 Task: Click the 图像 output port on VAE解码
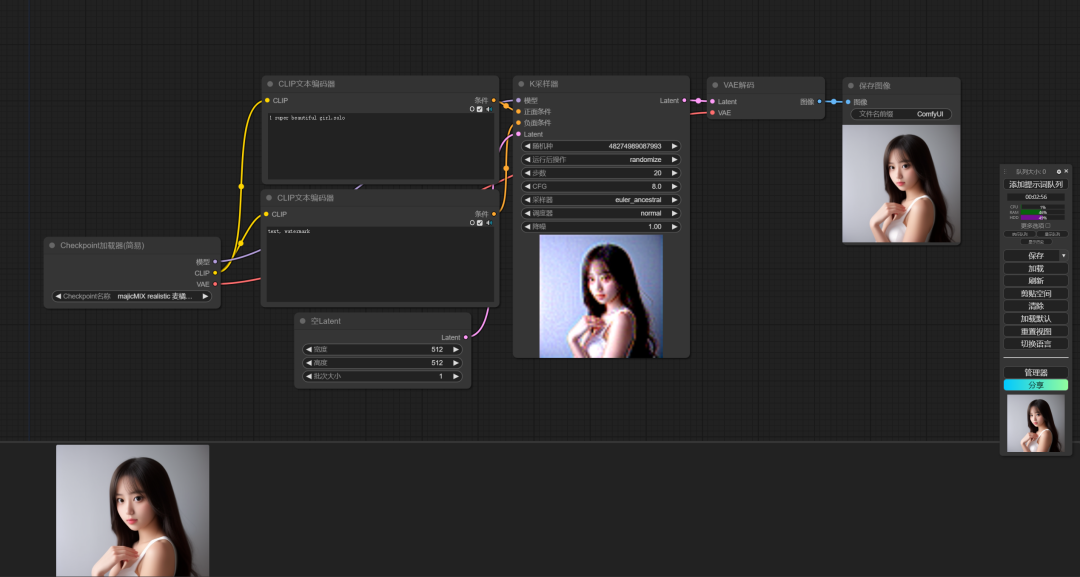[x=819, y=101]
